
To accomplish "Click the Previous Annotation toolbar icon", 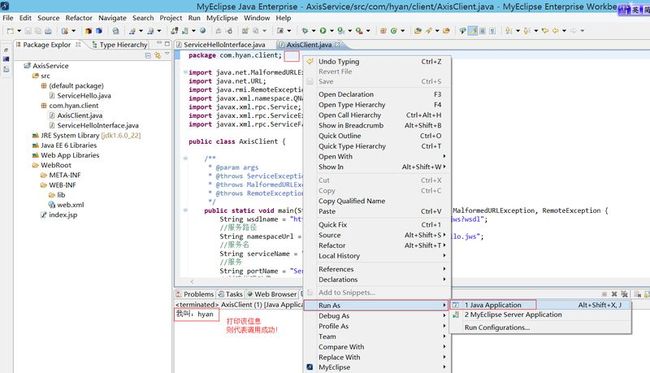I will [527, 31].
